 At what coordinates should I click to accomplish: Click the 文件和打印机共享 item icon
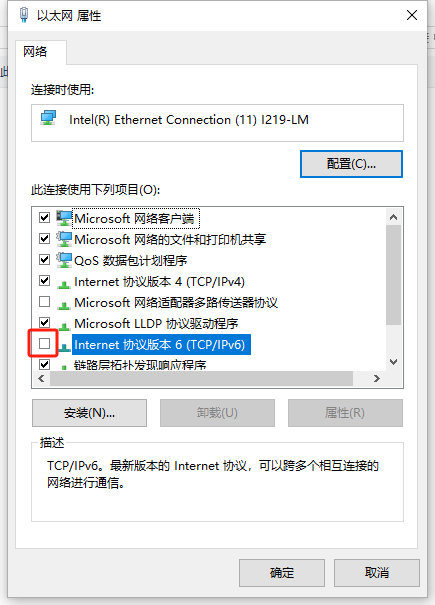(x=64, y=239)
